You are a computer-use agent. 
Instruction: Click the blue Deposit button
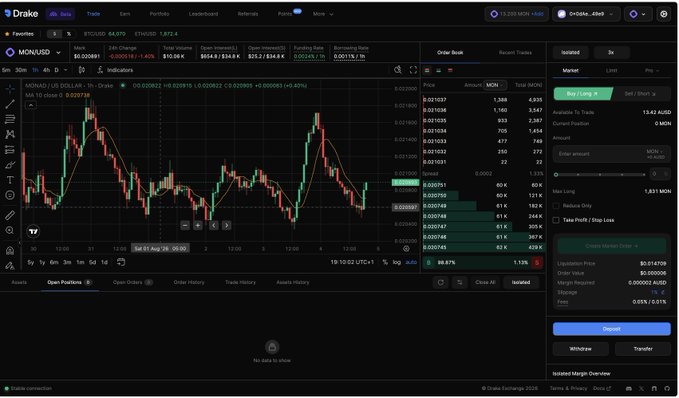coord(611,329)
